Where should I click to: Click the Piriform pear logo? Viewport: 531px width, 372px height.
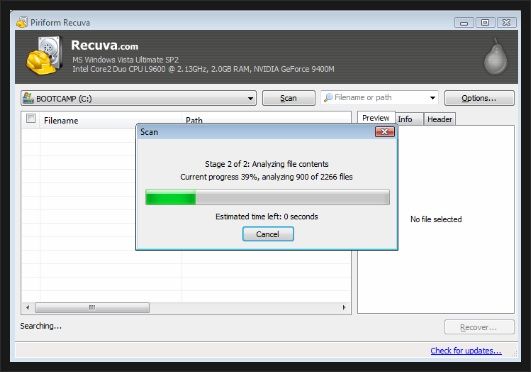[x=495, y=57]
